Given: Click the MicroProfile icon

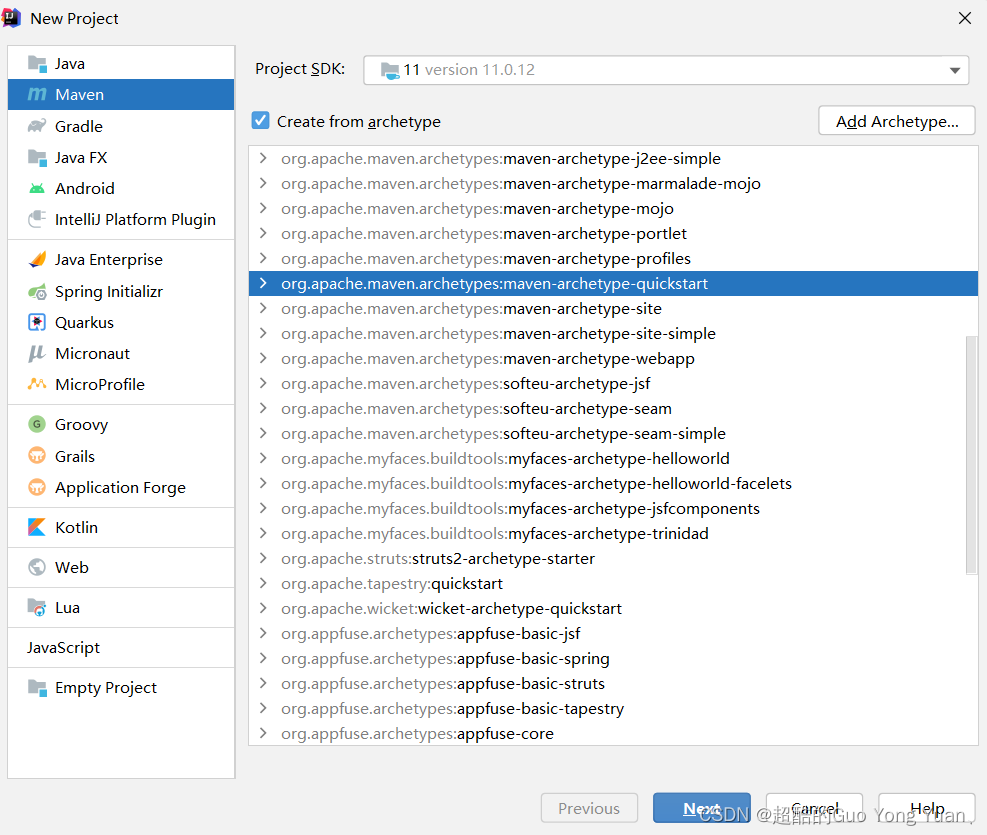Looking at the screenshot, I should point(37,384).
